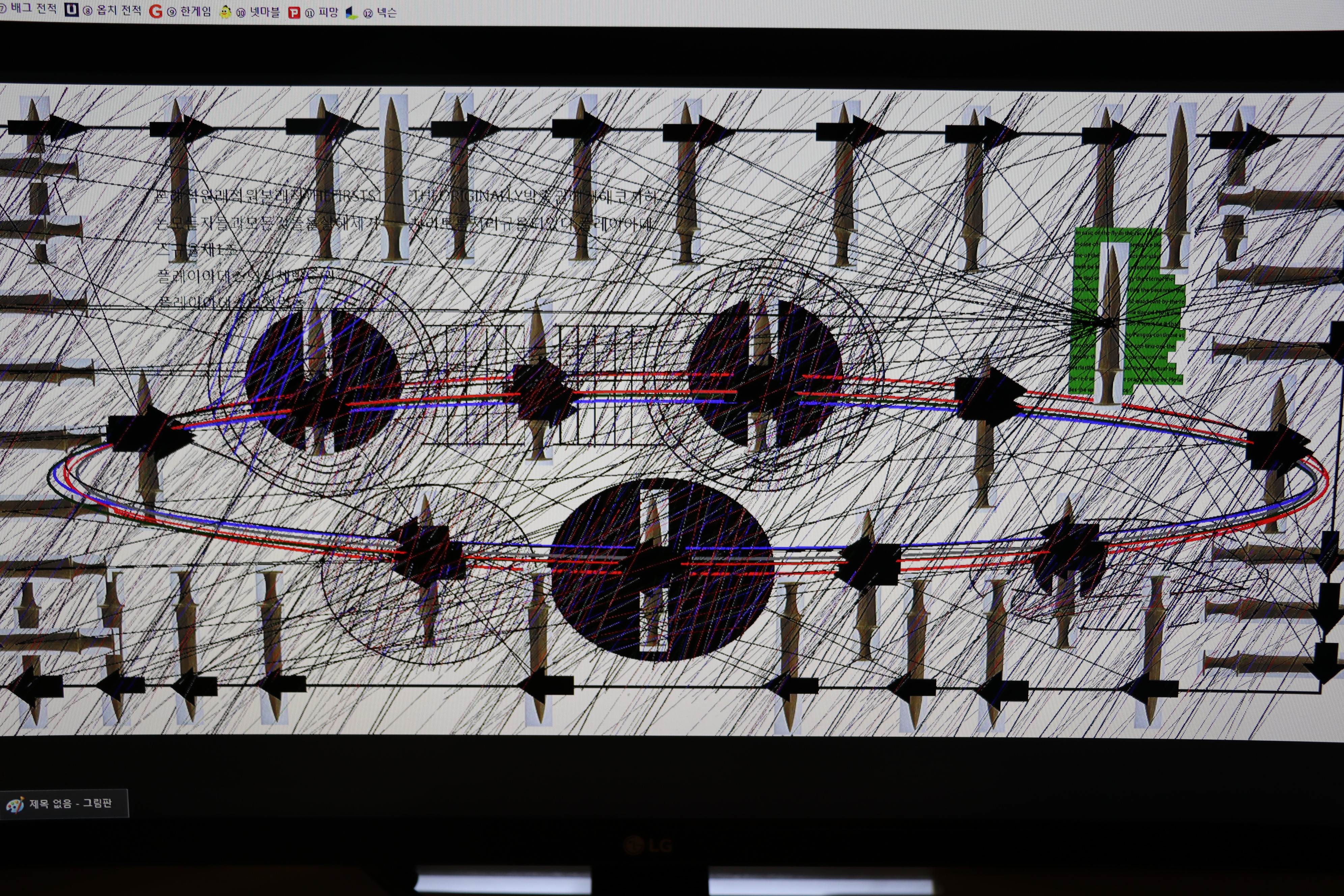
Task: Click the yellow chick 넷마블 icon
Action: (226, 12)
